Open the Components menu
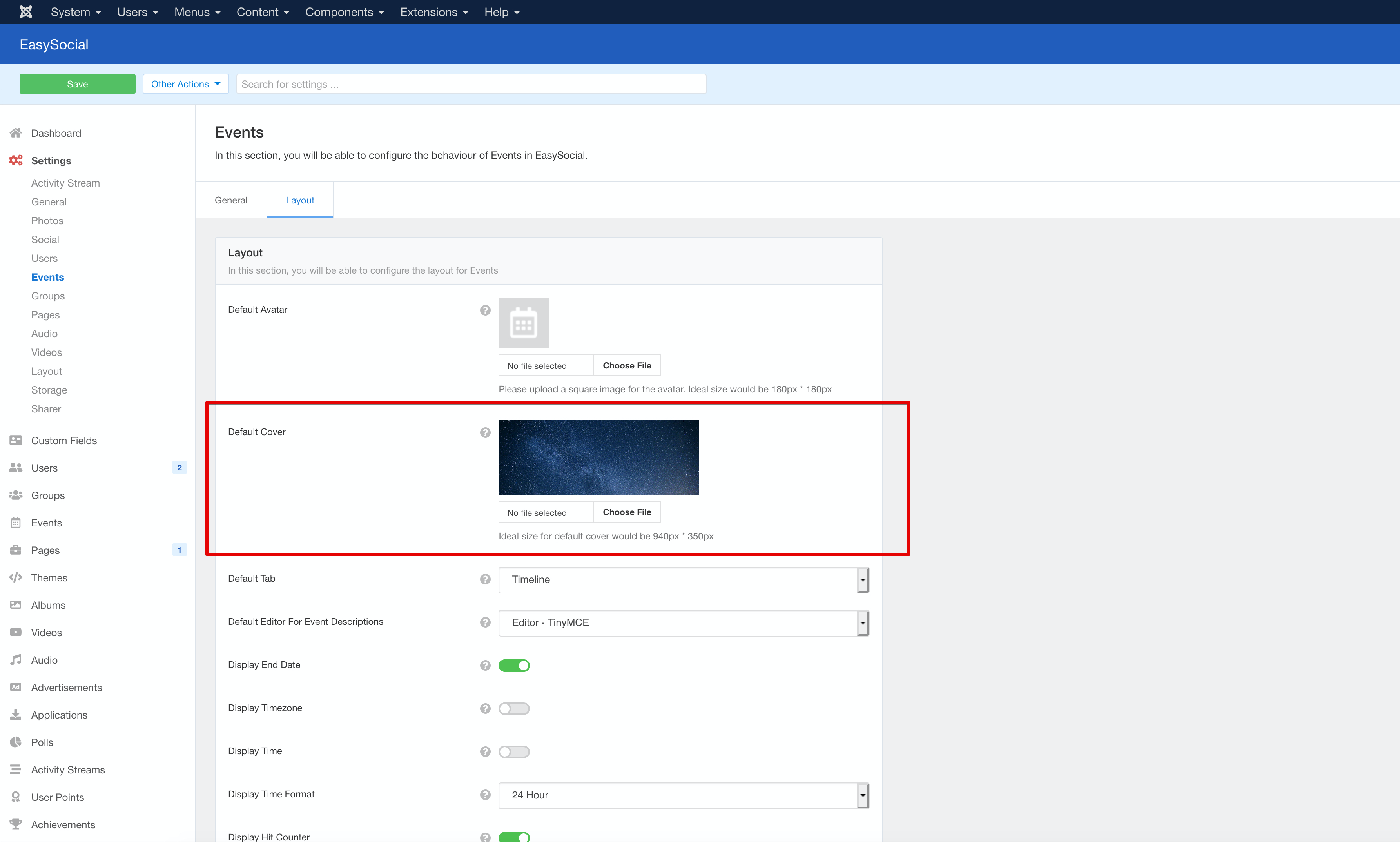Viewport: 1400px width, 842px height. coord(345,12)
